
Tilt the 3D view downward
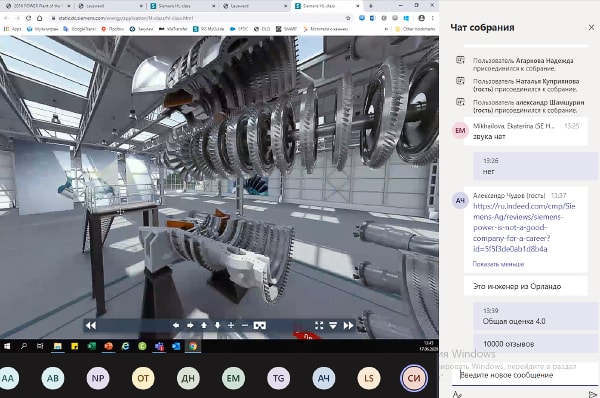pyautogui.click(x=217, y=325)
